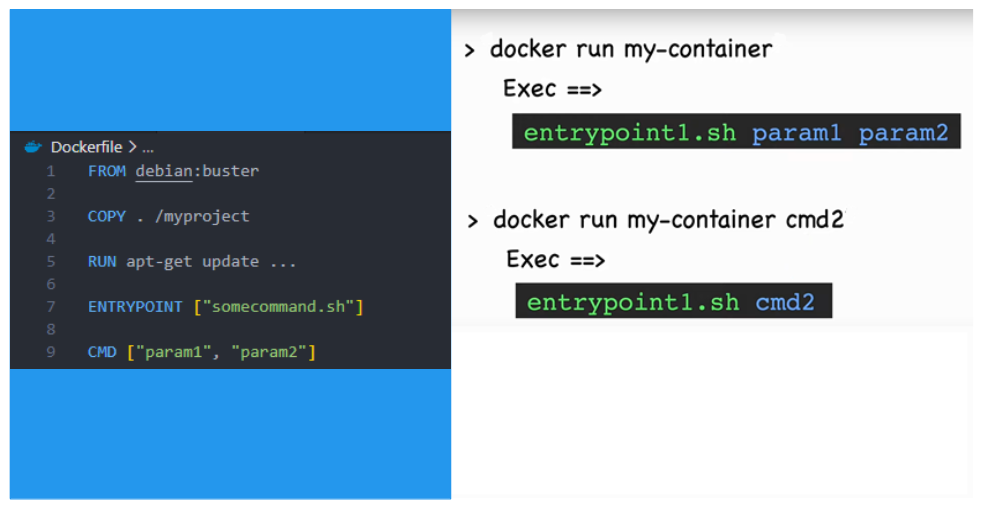Expand the breadcrumb chevron after Dockerfile

point(133,147)
